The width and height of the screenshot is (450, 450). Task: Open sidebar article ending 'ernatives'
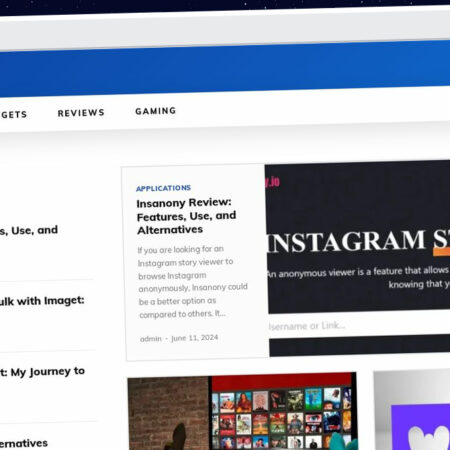pos(24,444)
